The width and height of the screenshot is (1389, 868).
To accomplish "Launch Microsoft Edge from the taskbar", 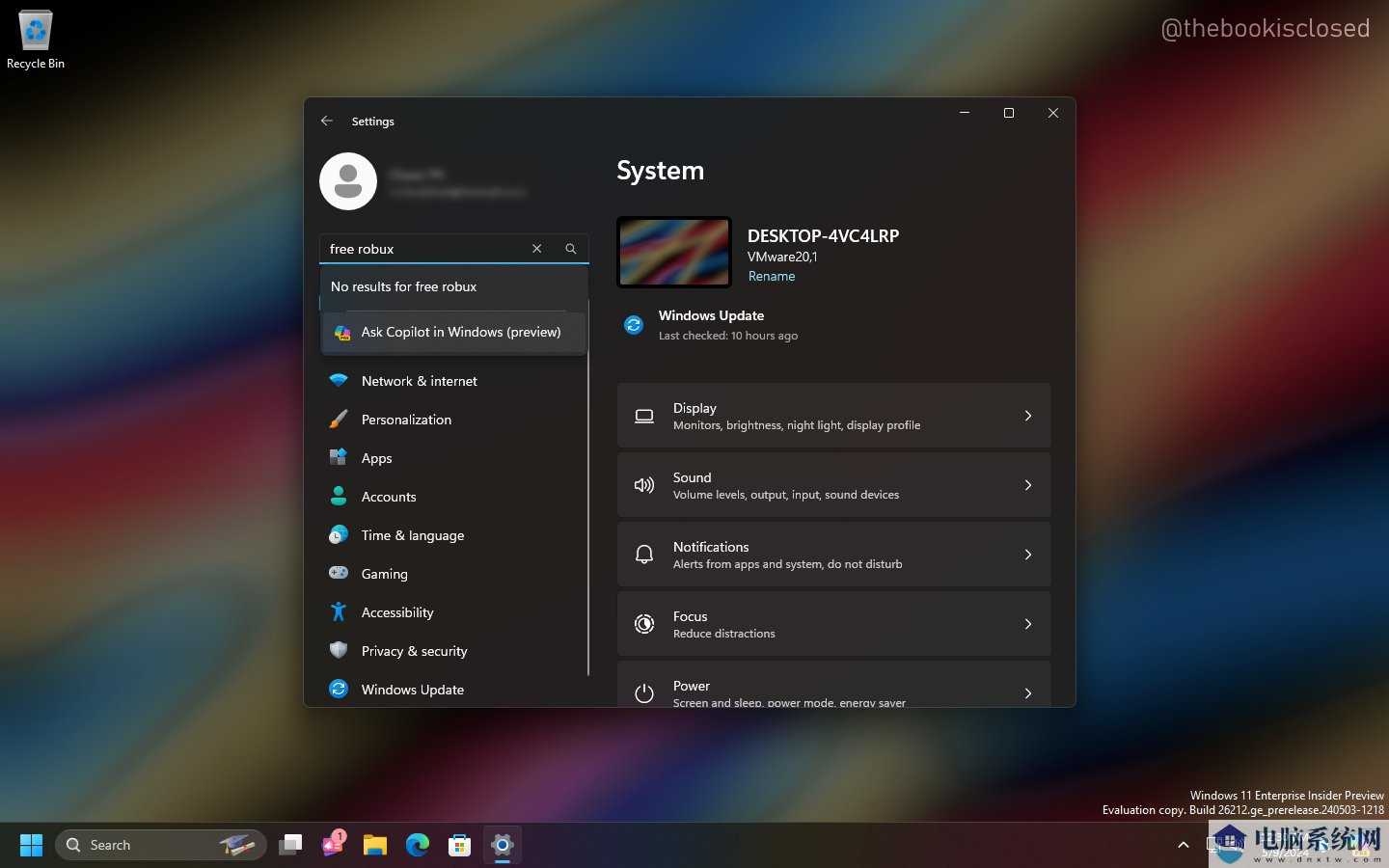I will (418, 845).
